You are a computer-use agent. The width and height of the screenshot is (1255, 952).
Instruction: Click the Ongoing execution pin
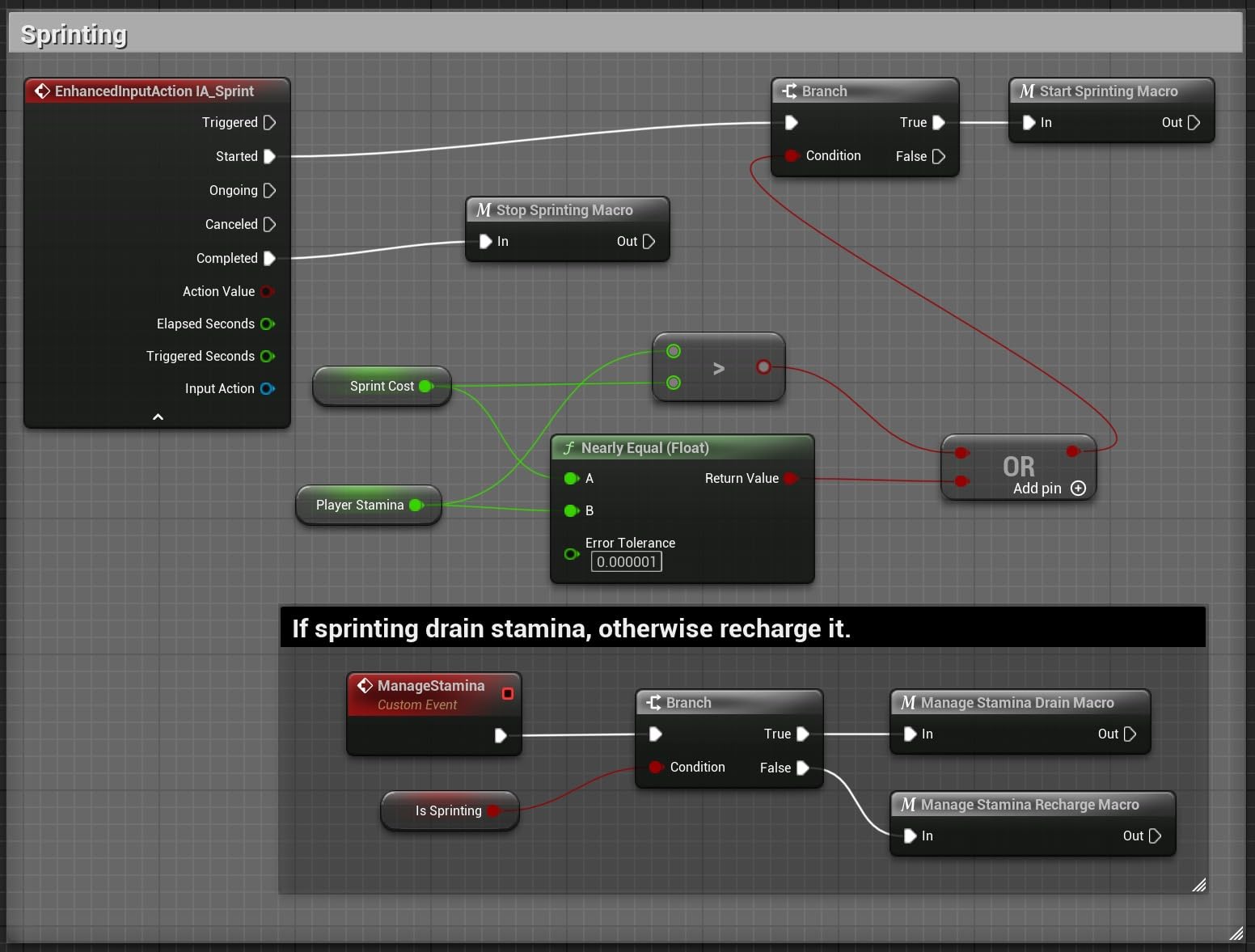(270, 190)
